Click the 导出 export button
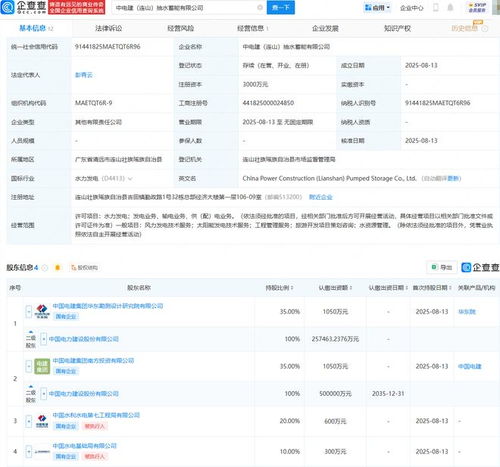Image resolution: width=500 pixels, height=467 pixels. pyautogui.click(x=442, y=267)
